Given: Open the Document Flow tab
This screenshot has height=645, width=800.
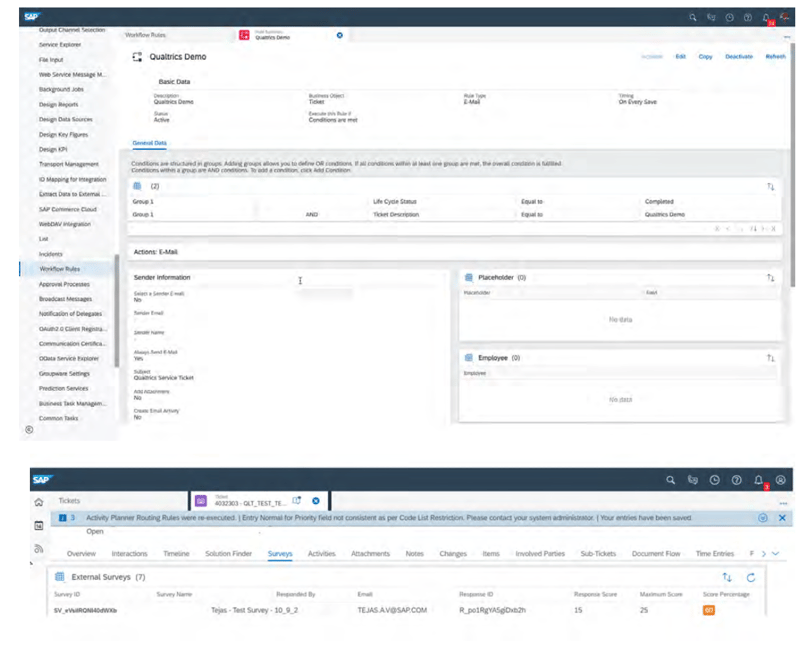Looking at the screenshot, I should 656,554.
